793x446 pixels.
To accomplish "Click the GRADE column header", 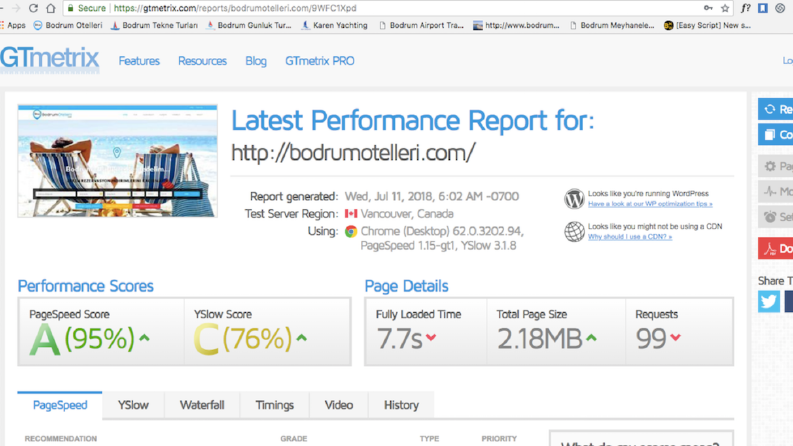I will click(x=294, y=439).
